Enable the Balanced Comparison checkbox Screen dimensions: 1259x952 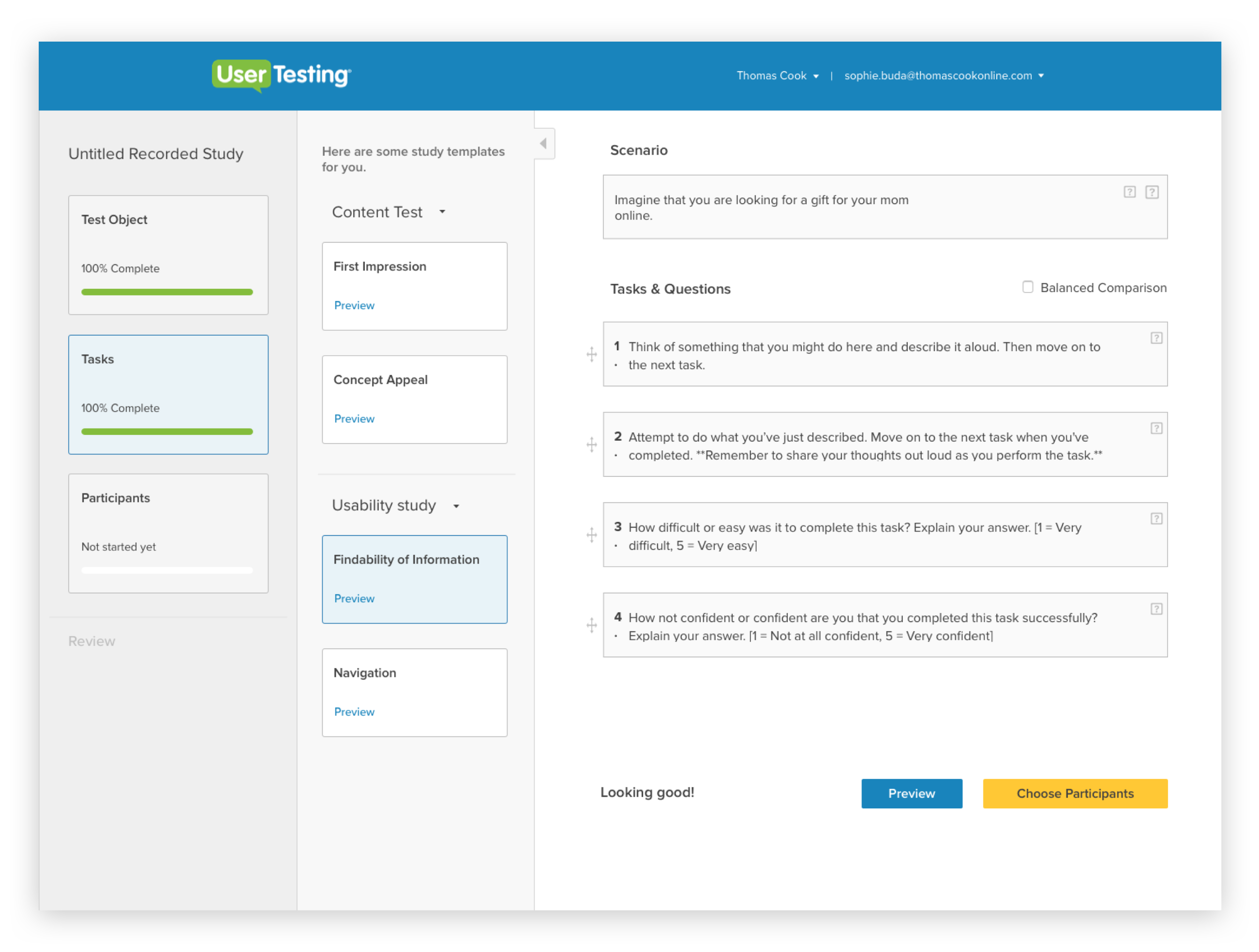pos(1028,287)
